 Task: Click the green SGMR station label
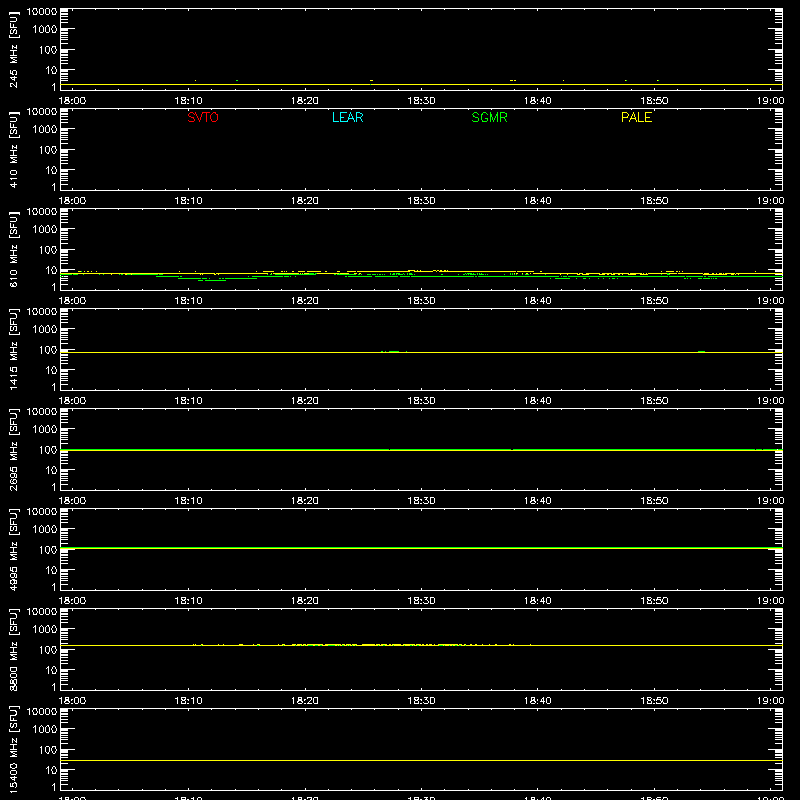489,117
